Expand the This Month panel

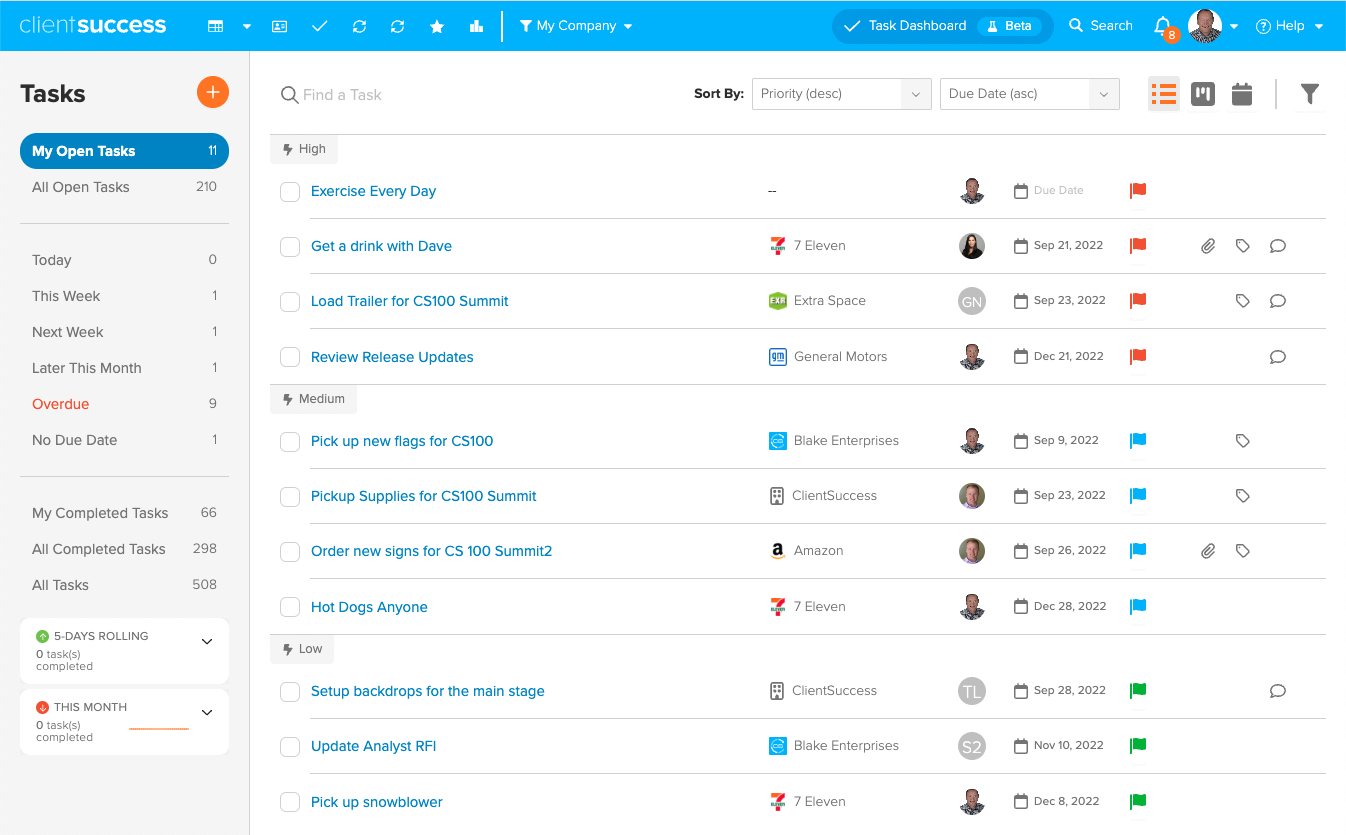(x=207, y=713)
